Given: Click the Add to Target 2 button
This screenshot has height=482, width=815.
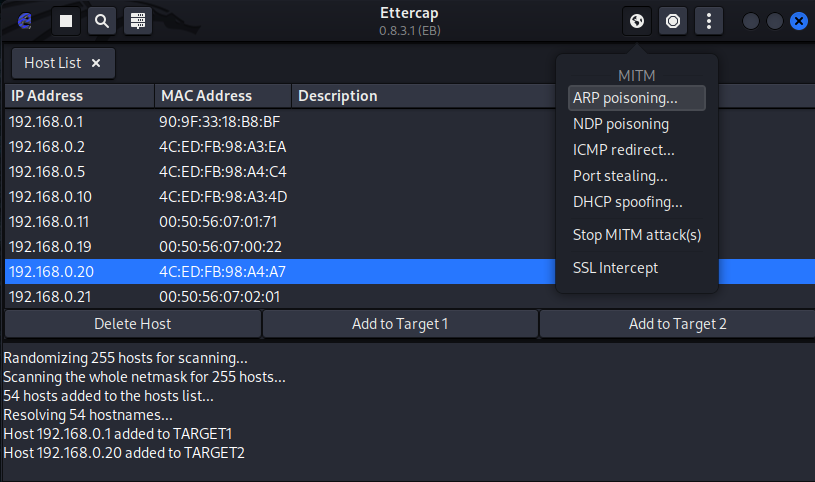Looking at the screenshot, I should 677,324.
